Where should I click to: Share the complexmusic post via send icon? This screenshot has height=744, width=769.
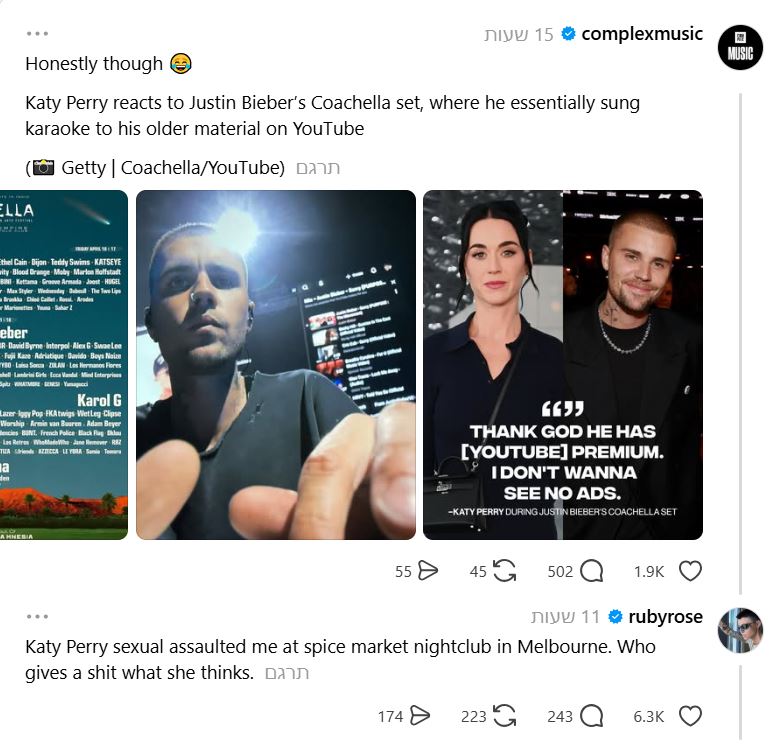[427, 571]
